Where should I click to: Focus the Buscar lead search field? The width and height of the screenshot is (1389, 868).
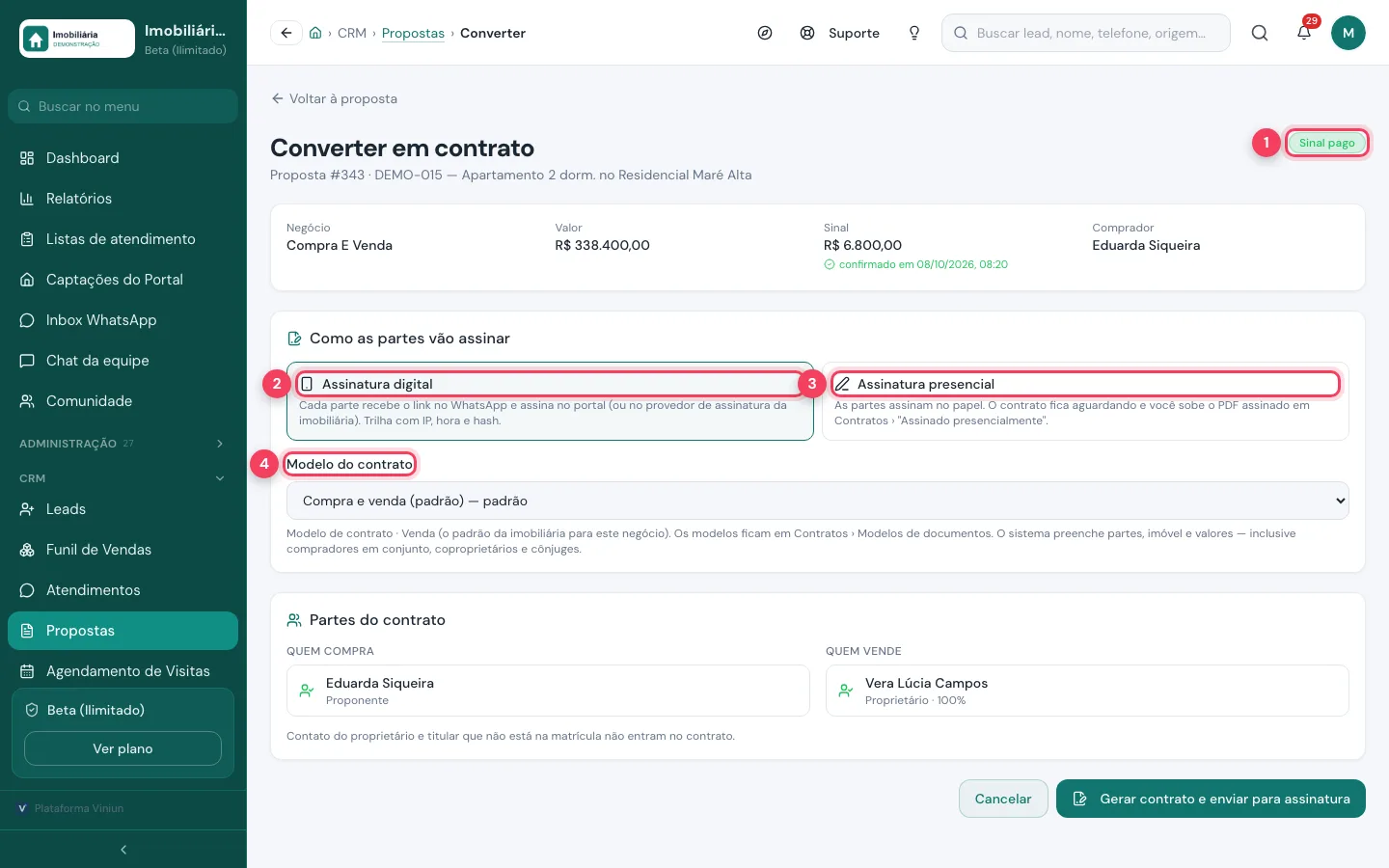pos(1085,33)
